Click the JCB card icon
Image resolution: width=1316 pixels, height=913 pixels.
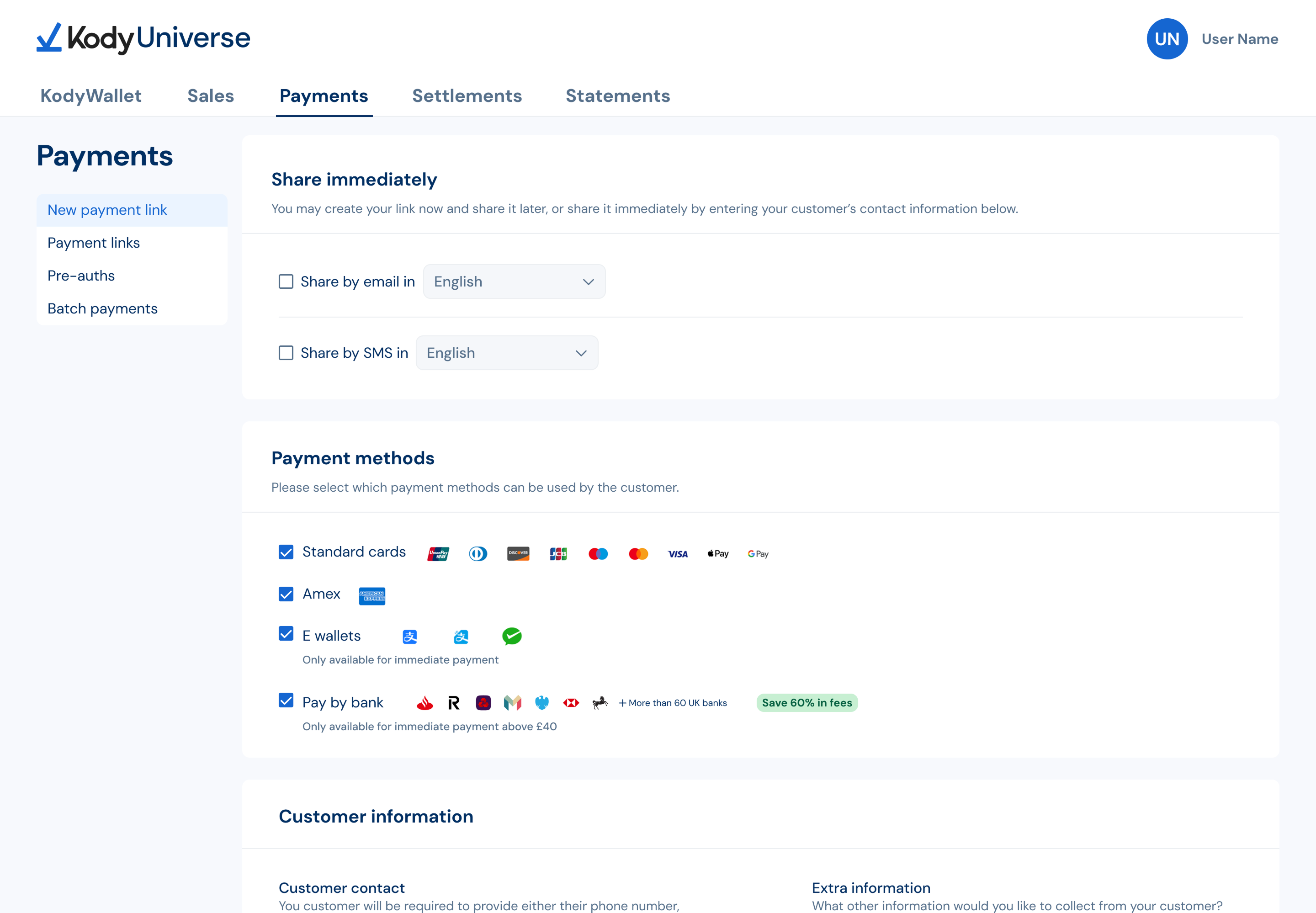click(x=558, y=554)
